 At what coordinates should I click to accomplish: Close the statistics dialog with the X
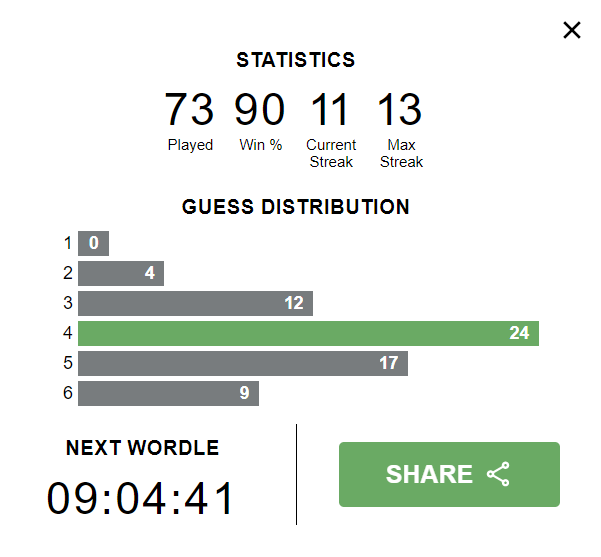[x=571, y=30]
